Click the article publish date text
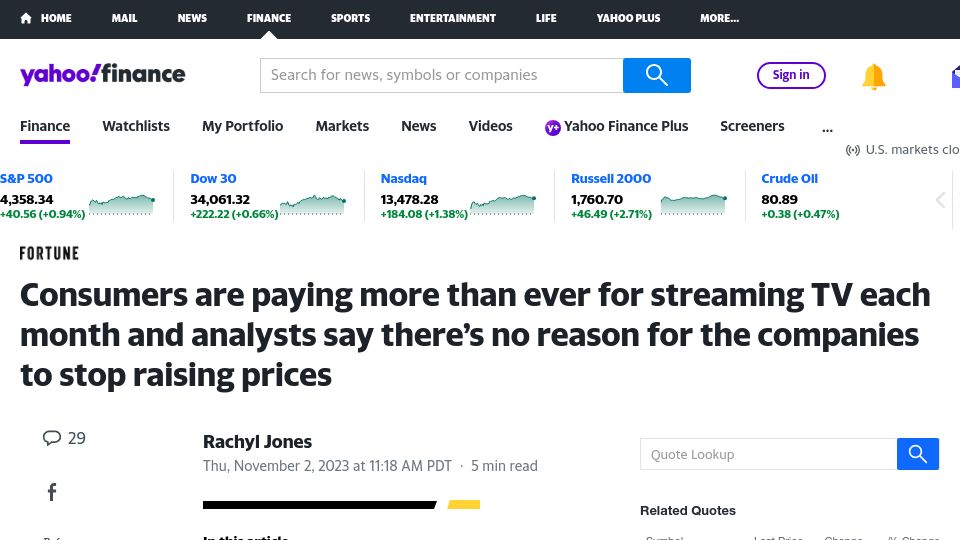 pos(327,466)
